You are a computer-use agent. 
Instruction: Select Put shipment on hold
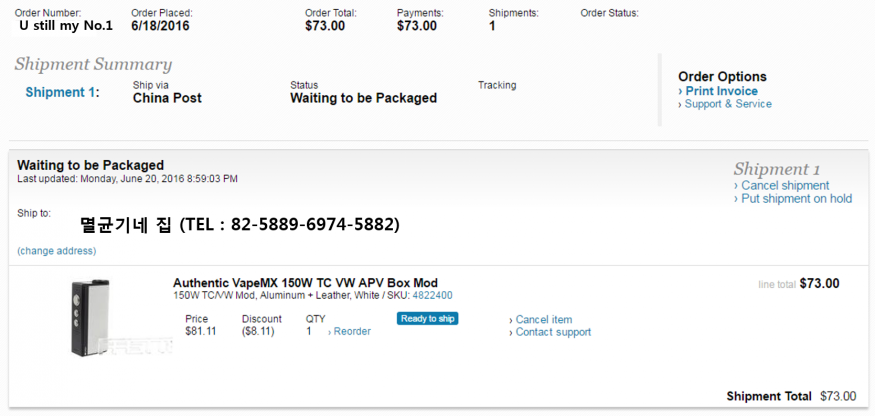pos(796,199)
